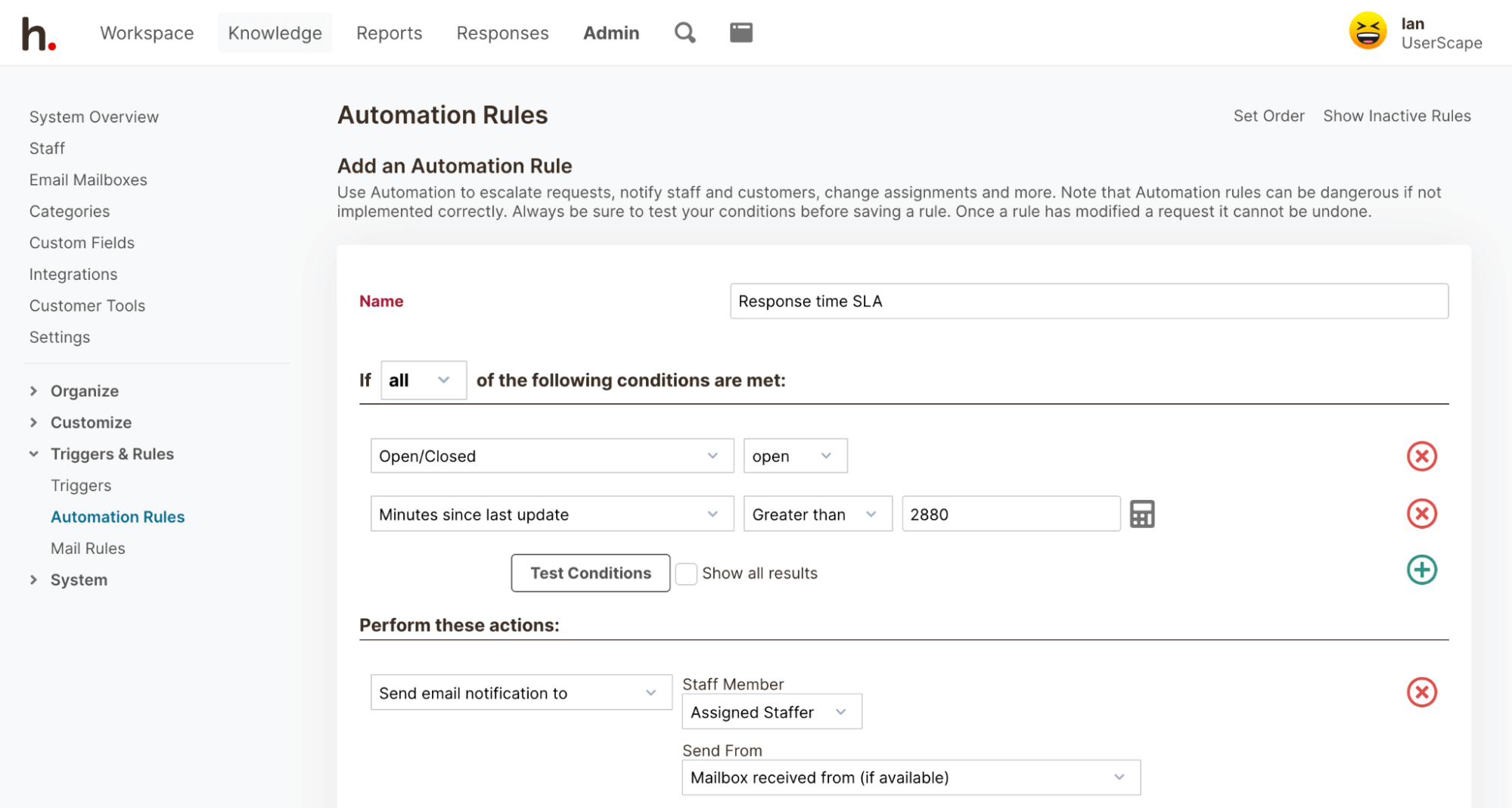The height and width of the screenshot is (808, 1512).
Task: Open the Assigned Staffer dropdown
Action: [x=771, y=711]
